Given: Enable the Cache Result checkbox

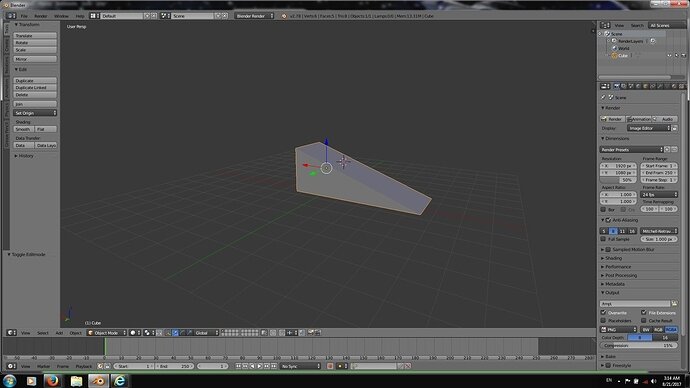Looking at the screenshot, I should (x=644, y=321).
